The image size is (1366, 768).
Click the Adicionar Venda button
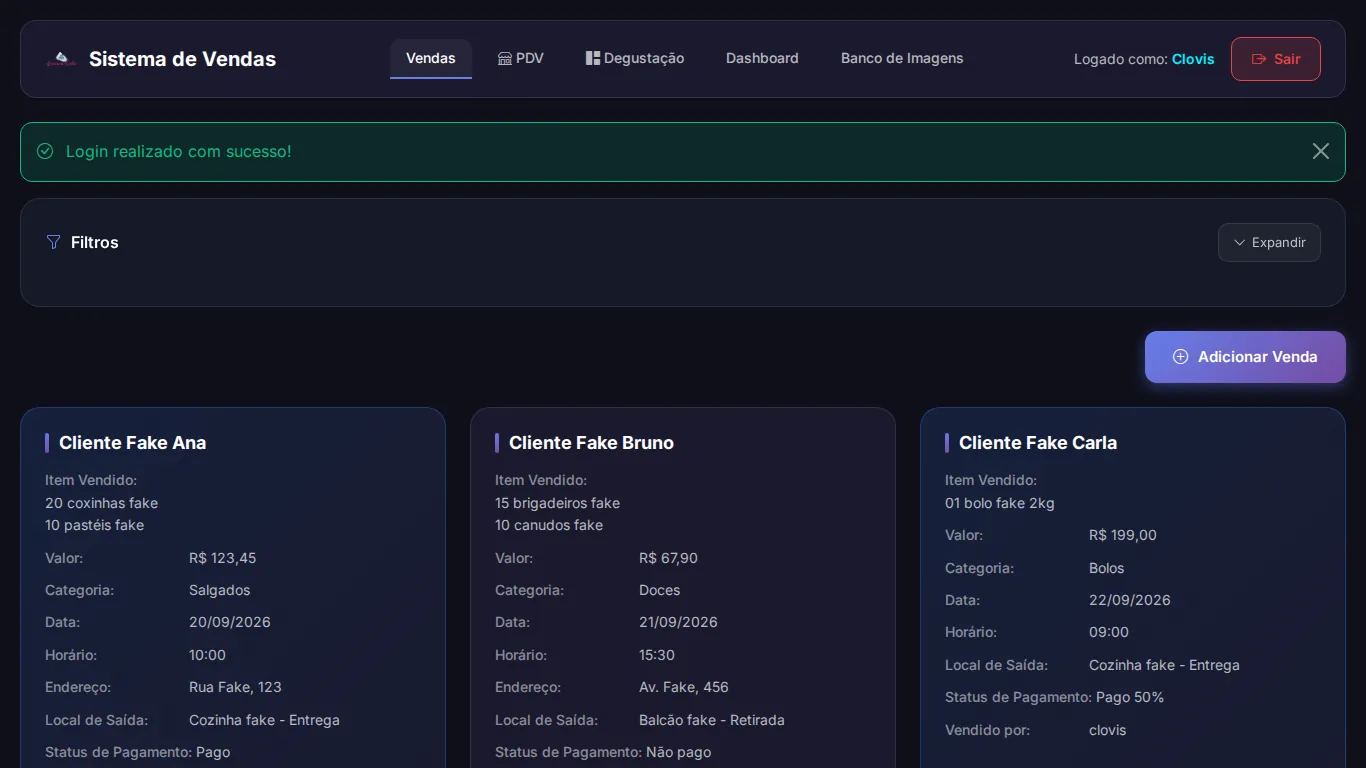pyautogui.click(x=1245, y=357)
